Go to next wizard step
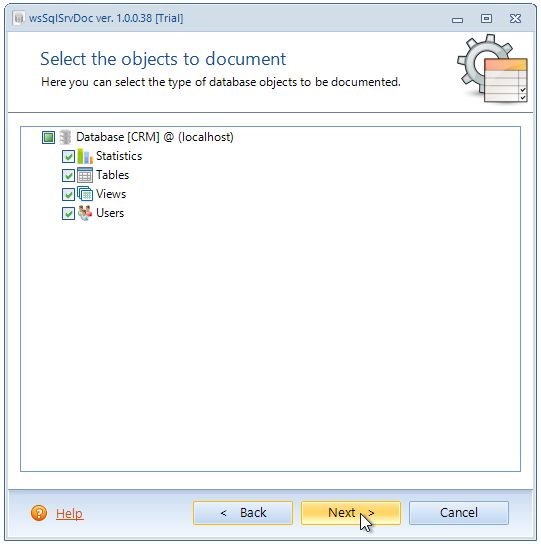The width and height of the screenshot is (541, 546). coord(351,513)
